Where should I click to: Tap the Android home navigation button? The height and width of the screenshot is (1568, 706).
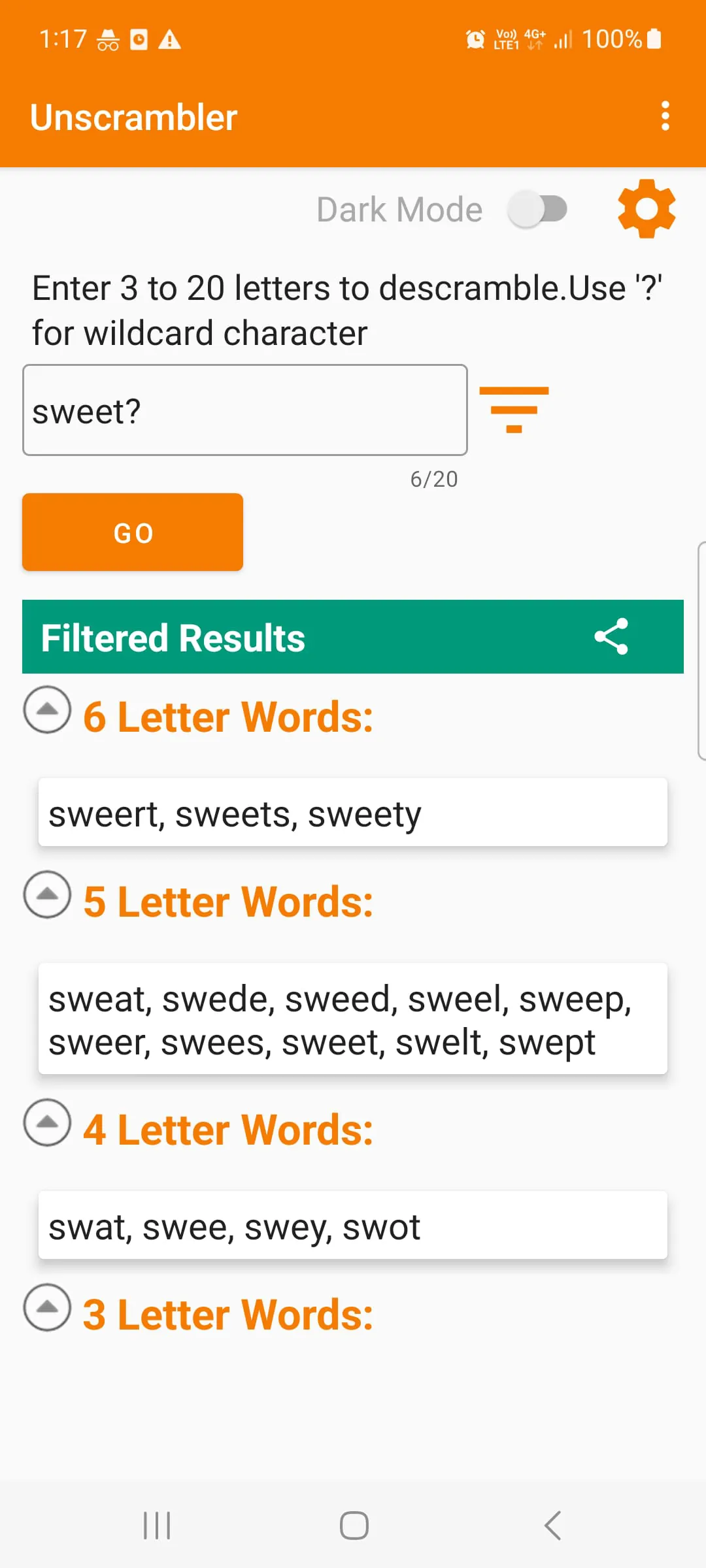click(354, 1526)
